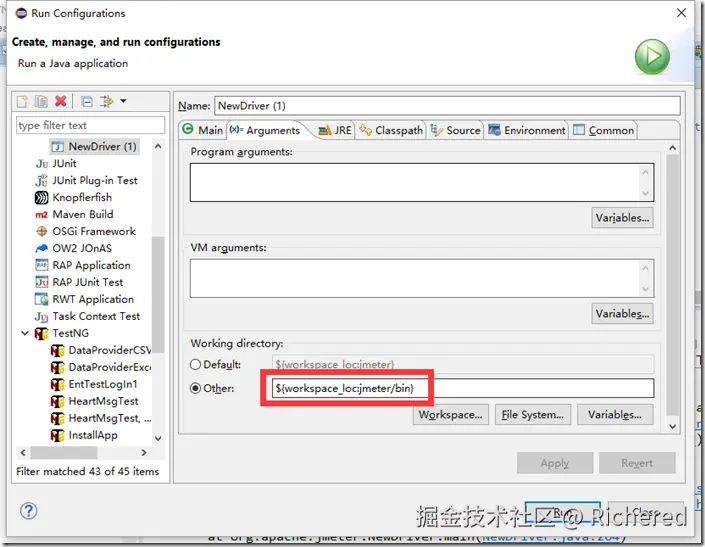Click the Name field
705x547 pixels.
447,106
